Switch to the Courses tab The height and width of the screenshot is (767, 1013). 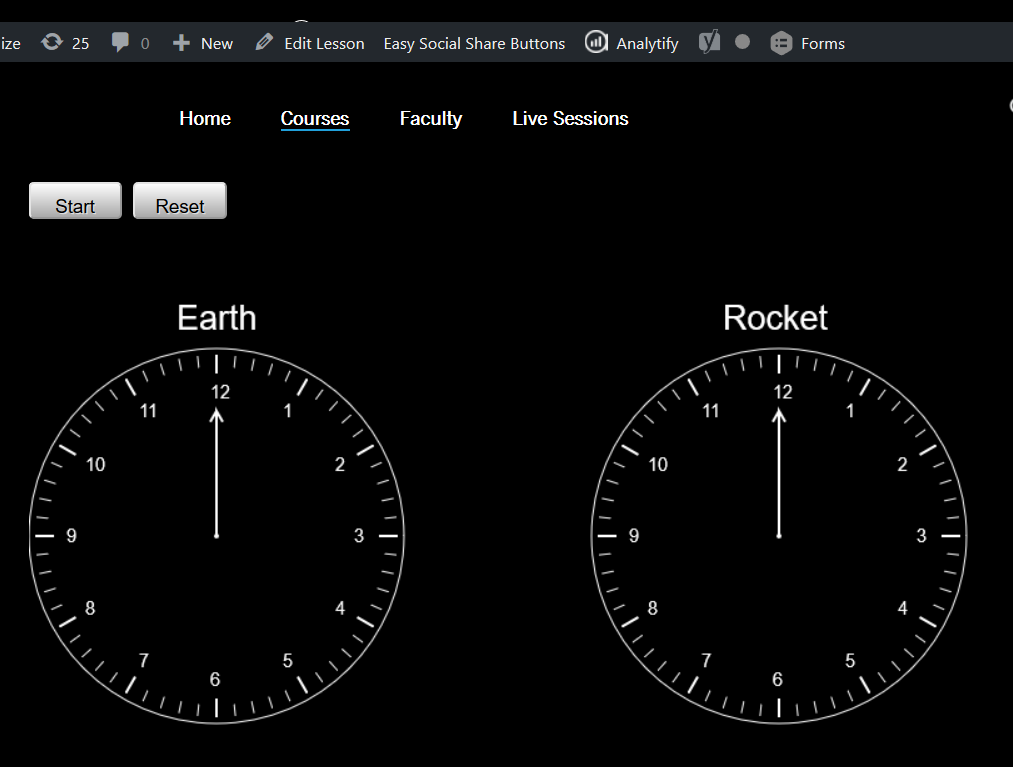tap(314, 118)
